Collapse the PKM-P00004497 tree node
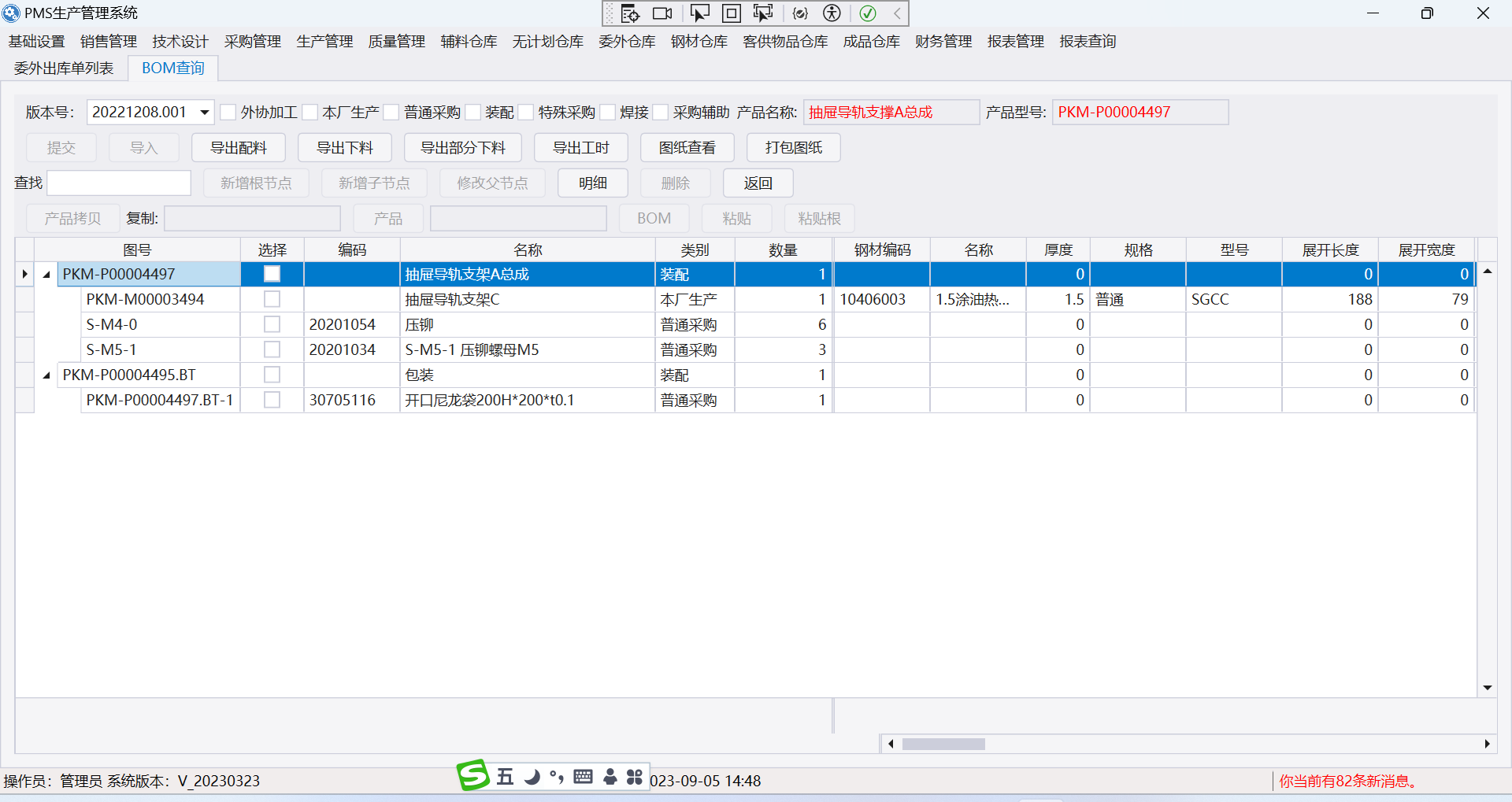Viewport: 1512px width, 802px height. pos(46,275)
